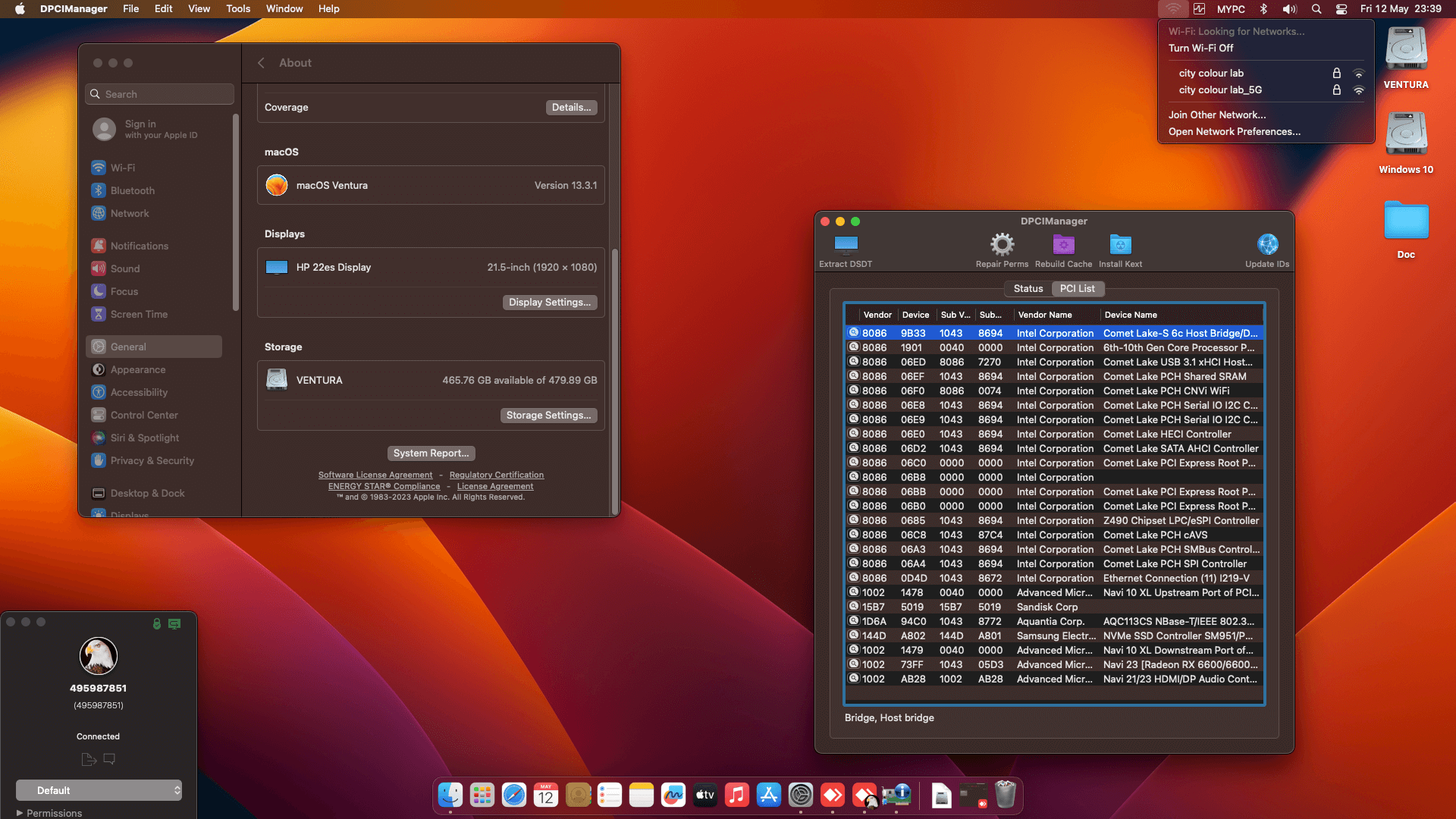1456x819 pixels.
Task: Click DPCIManager PCI card icon in Dock
Action: tap(896, 795)
